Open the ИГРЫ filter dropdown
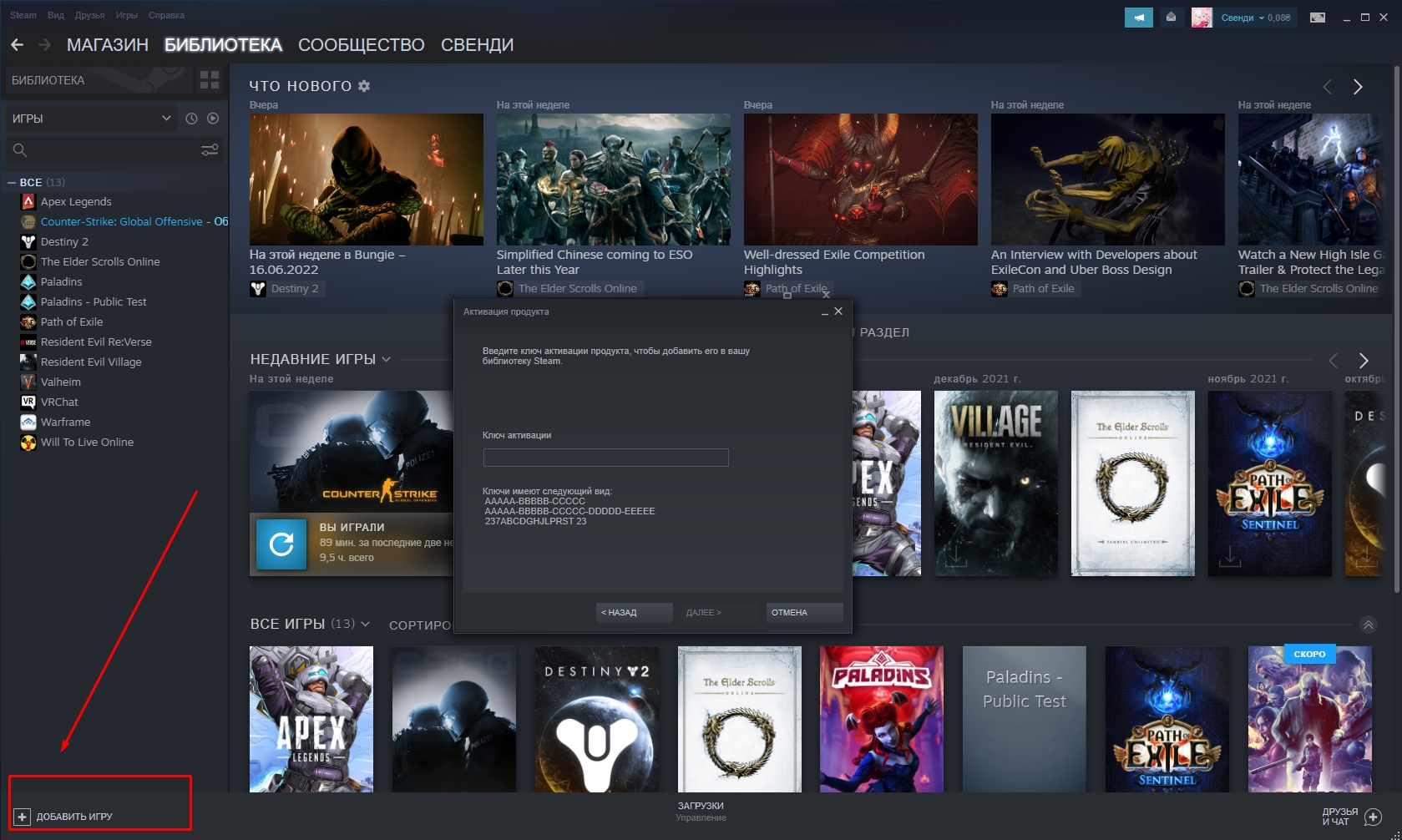 [x=92, y=119]
